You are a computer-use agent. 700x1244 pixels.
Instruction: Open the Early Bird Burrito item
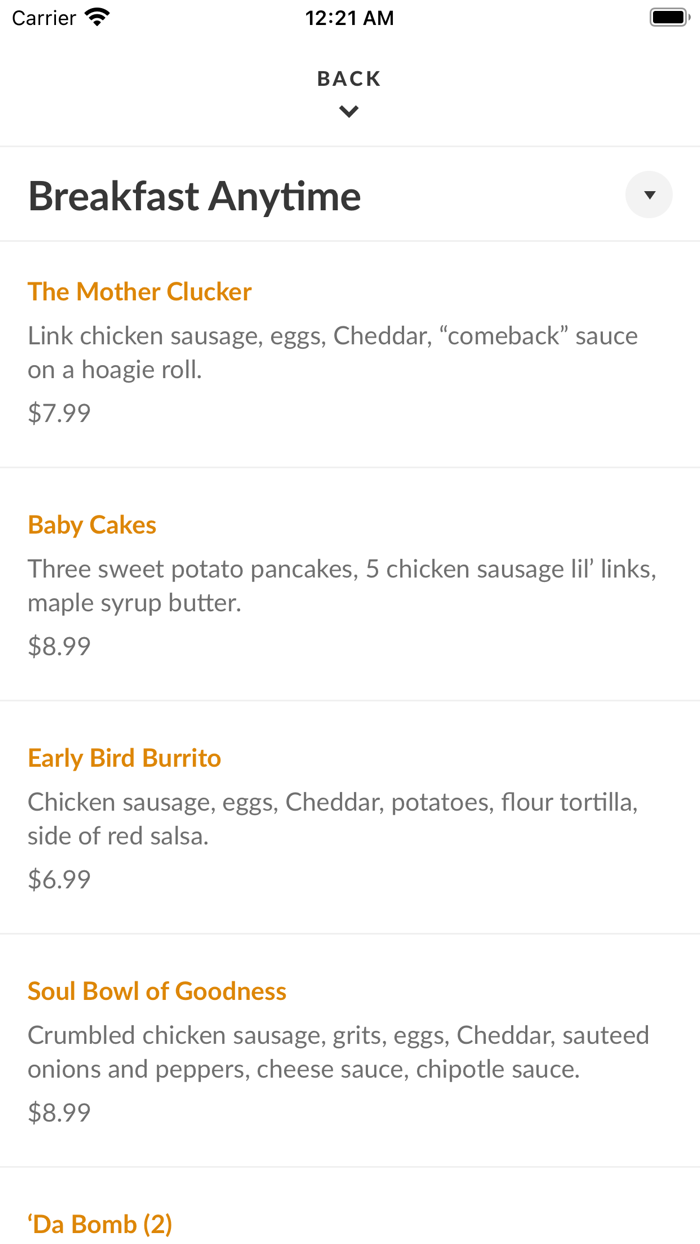(x=124, y=758)
